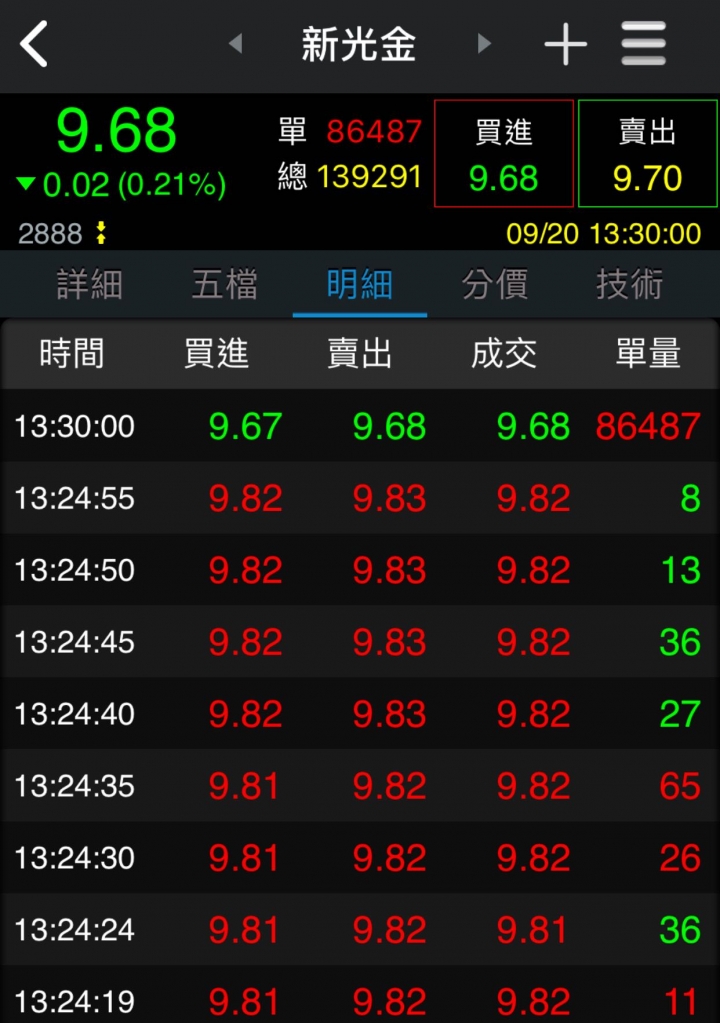
Task: Tap the 新光金 stock title
Action: tap(359, 44)
